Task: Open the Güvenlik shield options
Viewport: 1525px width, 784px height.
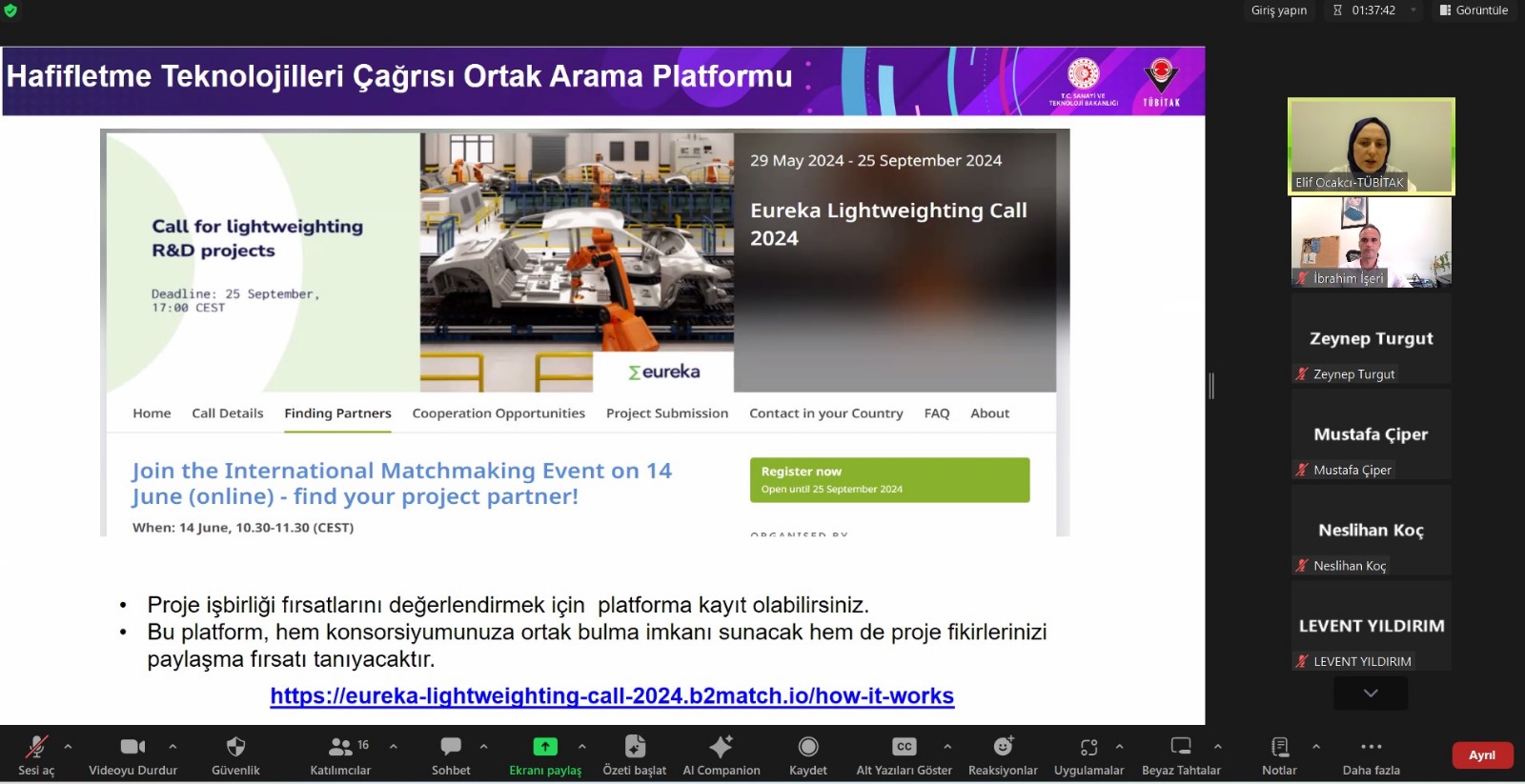Action: click(x=235, y=755)
